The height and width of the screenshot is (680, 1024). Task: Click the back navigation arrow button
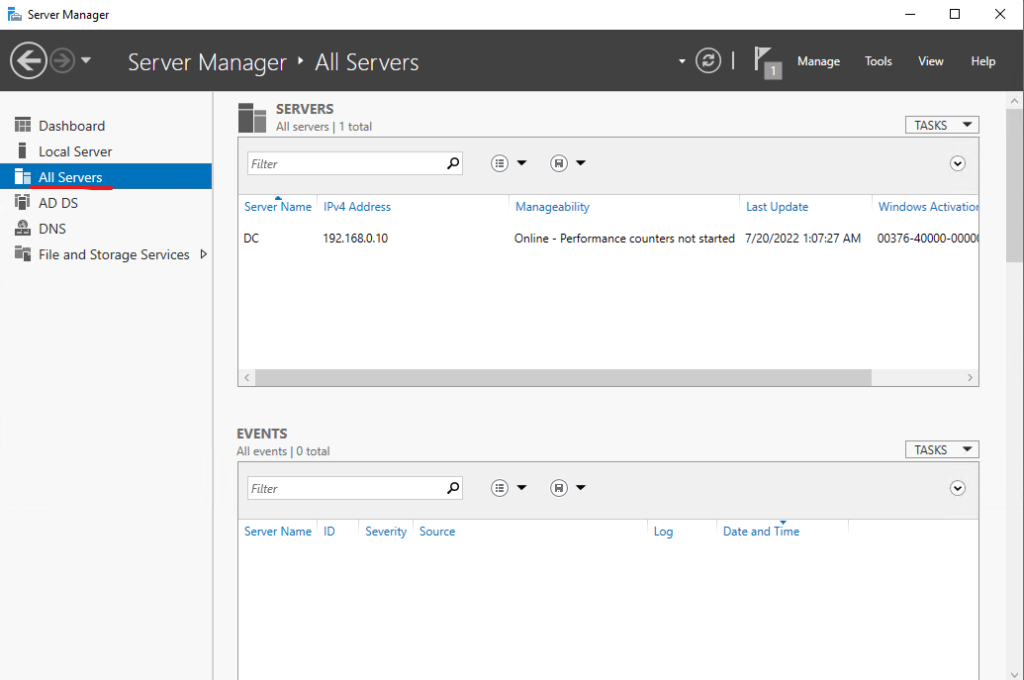pyautogui.click(x=28, y=60)
